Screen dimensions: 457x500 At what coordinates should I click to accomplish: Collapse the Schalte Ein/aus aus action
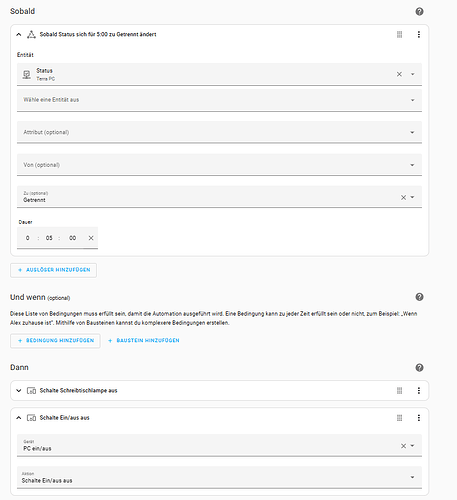click(19, 418)
